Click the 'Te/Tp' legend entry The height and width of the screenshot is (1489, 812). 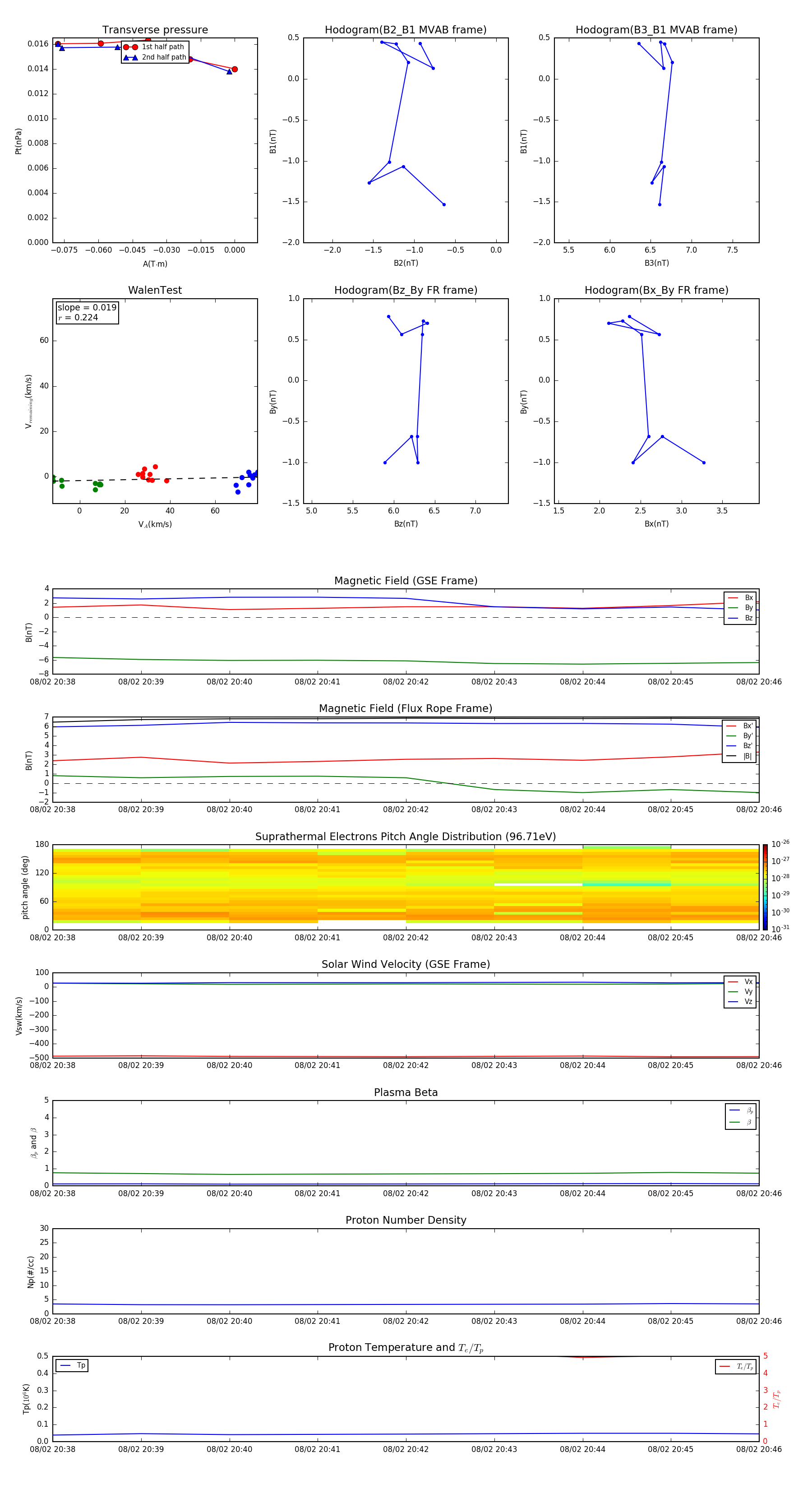tap(736, 1366)
